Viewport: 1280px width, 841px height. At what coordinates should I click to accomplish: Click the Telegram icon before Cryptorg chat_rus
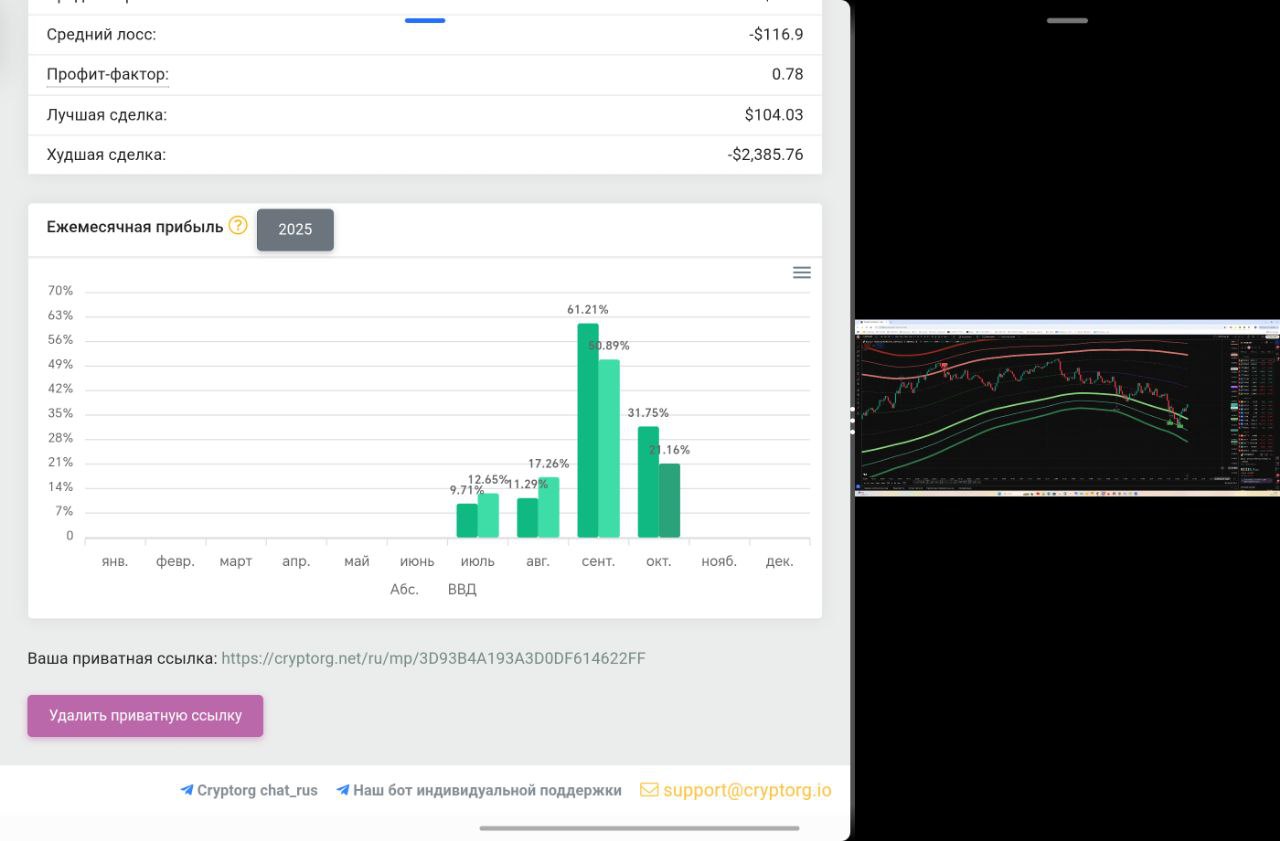[186, 790]
